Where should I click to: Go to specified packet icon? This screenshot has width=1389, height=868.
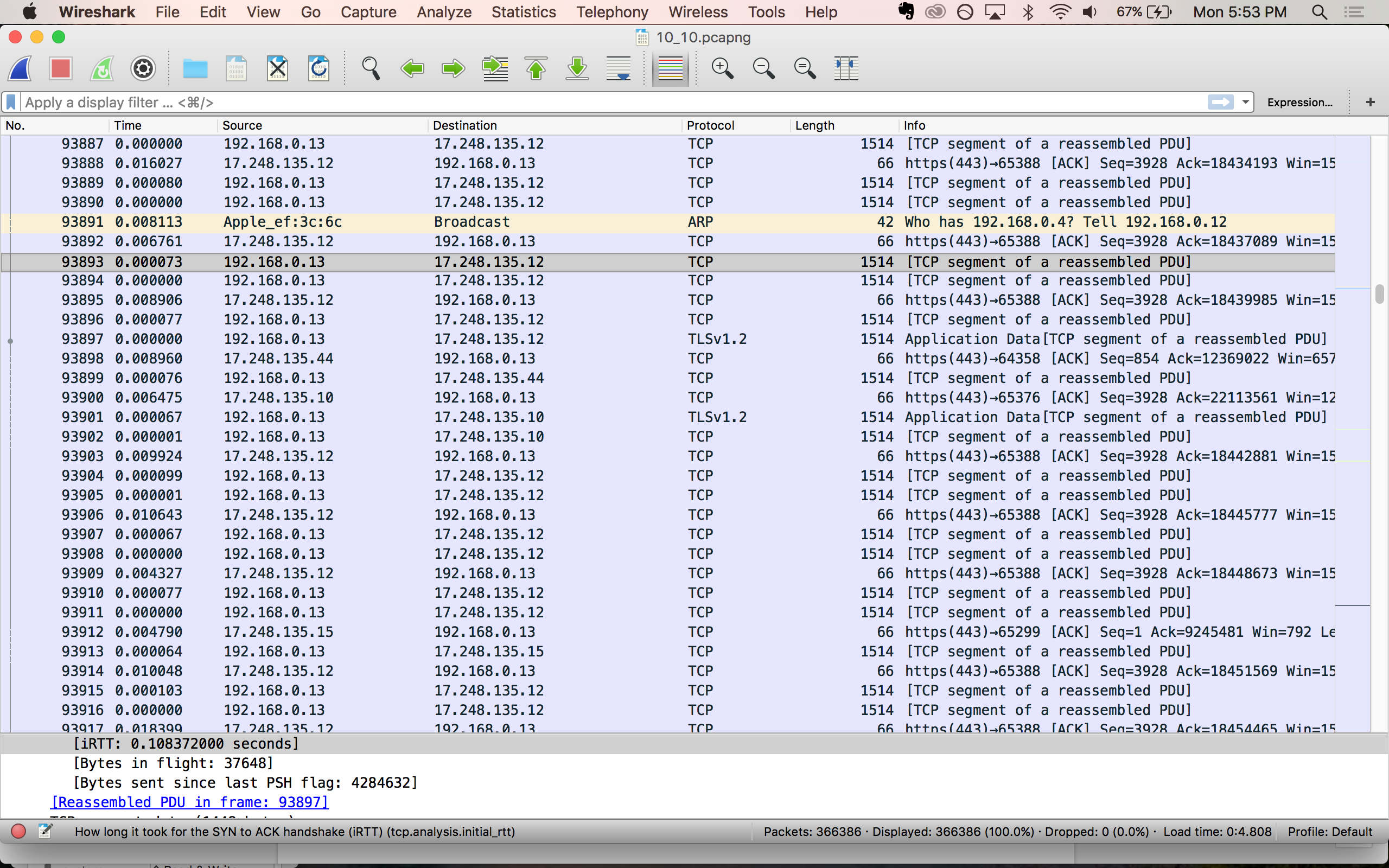495,69
